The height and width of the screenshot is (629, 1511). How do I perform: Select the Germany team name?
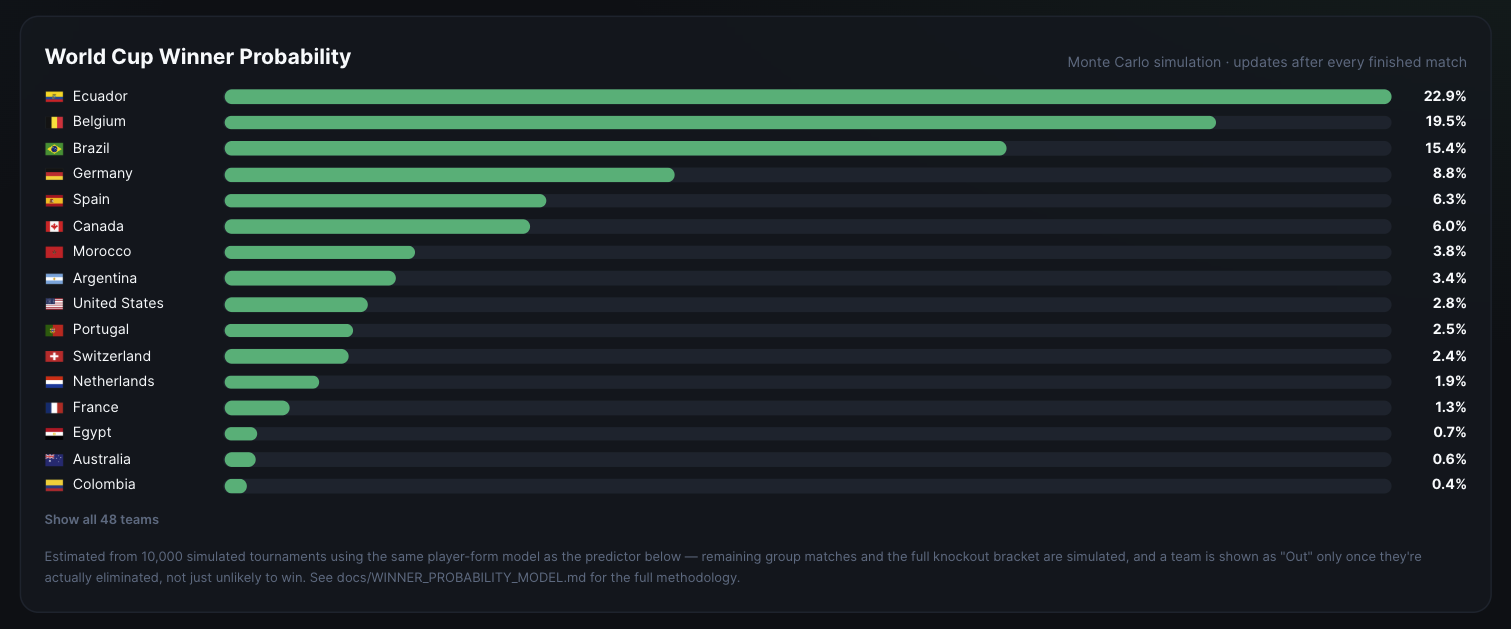[103, 174]
